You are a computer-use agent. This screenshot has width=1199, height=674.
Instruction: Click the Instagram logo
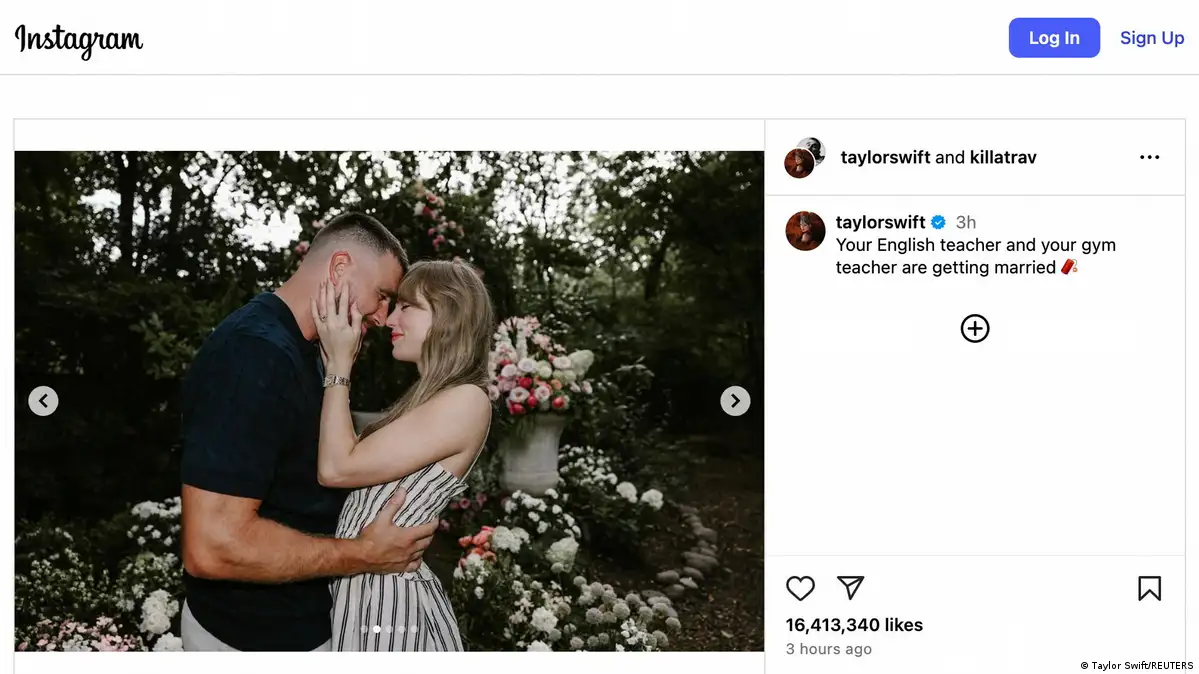(79, 40)
